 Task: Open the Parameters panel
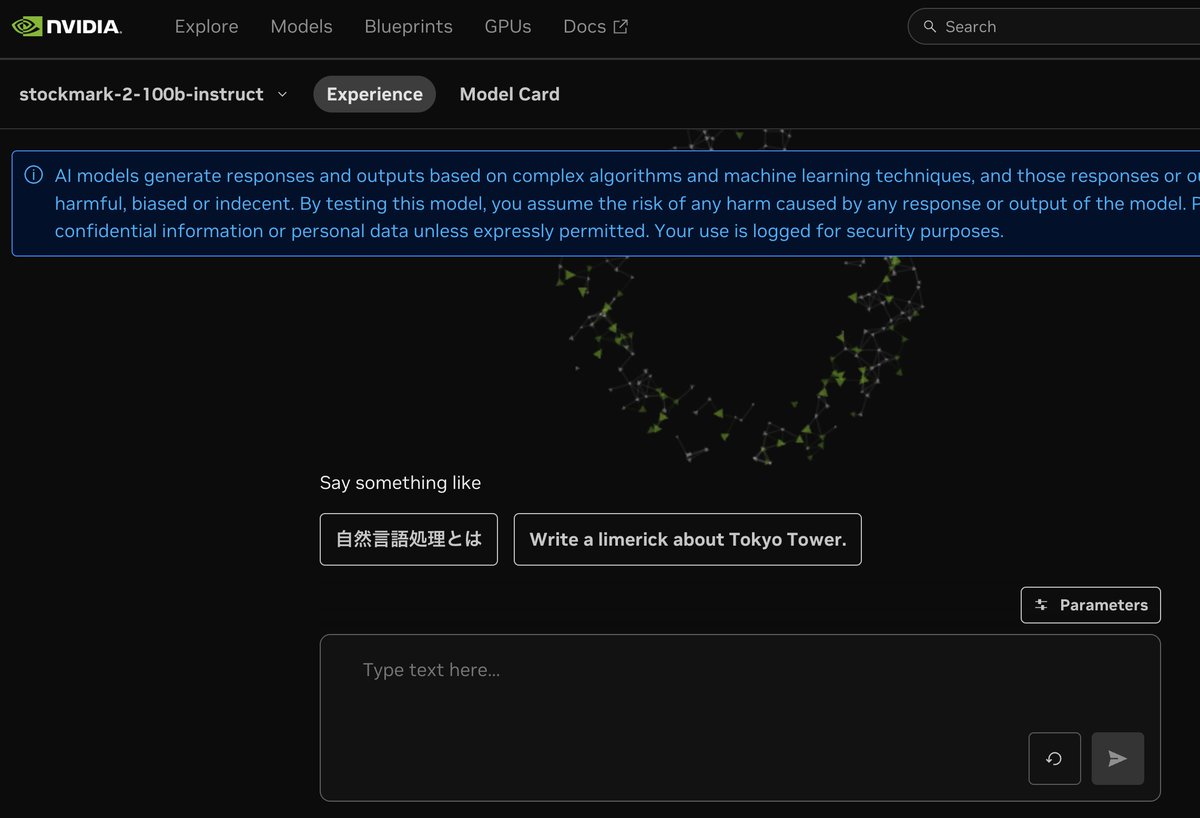pyautogui.click(x=1090, y=605)
